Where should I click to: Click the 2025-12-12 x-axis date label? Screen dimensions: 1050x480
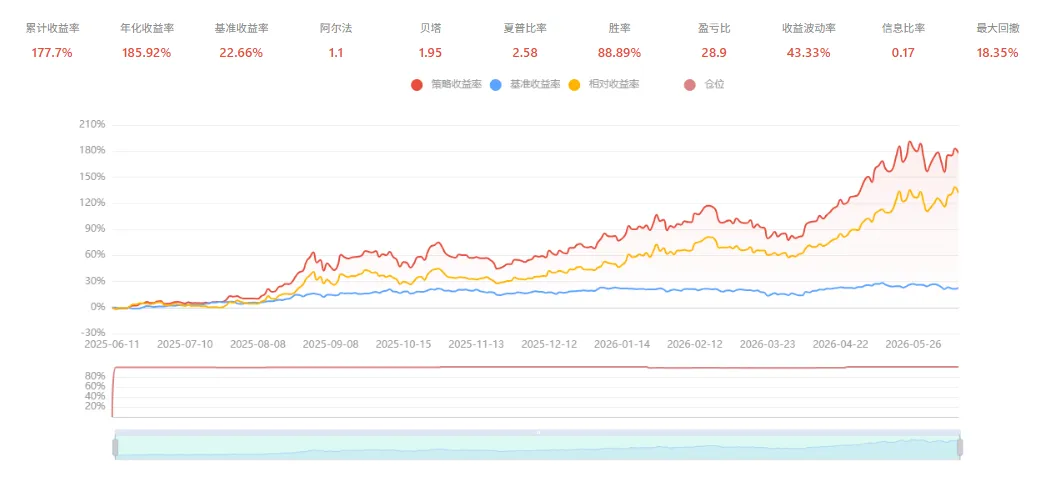pyautogui.click(x=549, y=344)
